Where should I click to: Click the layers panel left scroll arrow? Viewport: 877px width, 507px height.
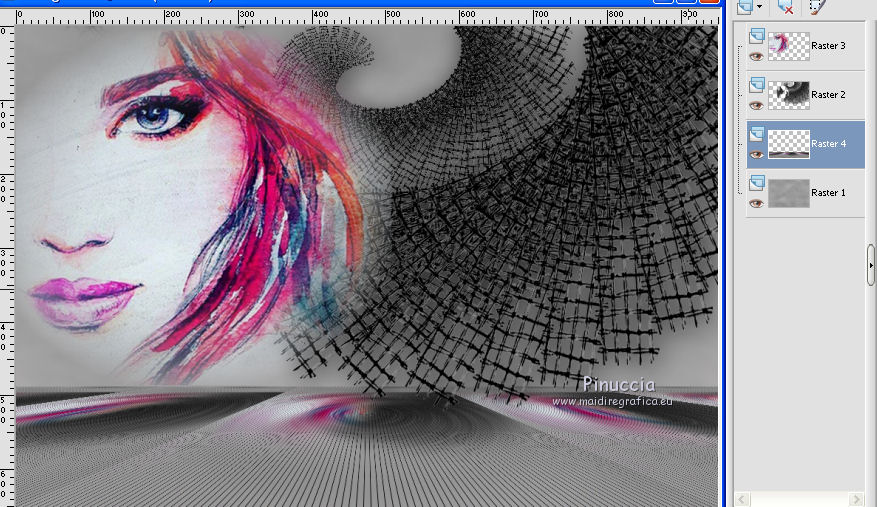click(742, 499)
